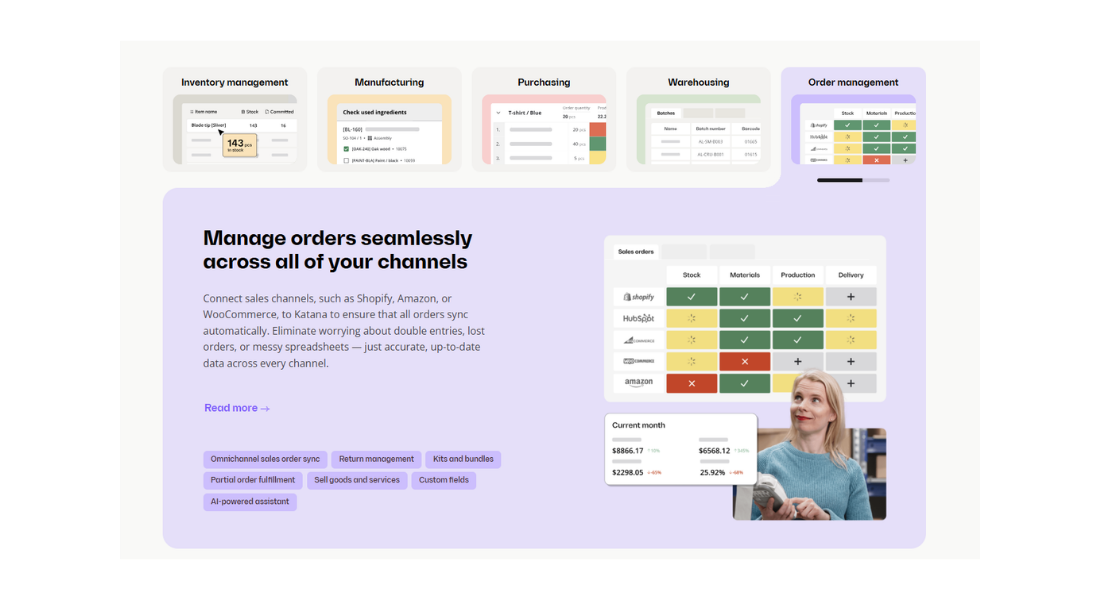Click the Amazon logo in the table
Viewport: 1100px width, 600px height.
[638, 383]
